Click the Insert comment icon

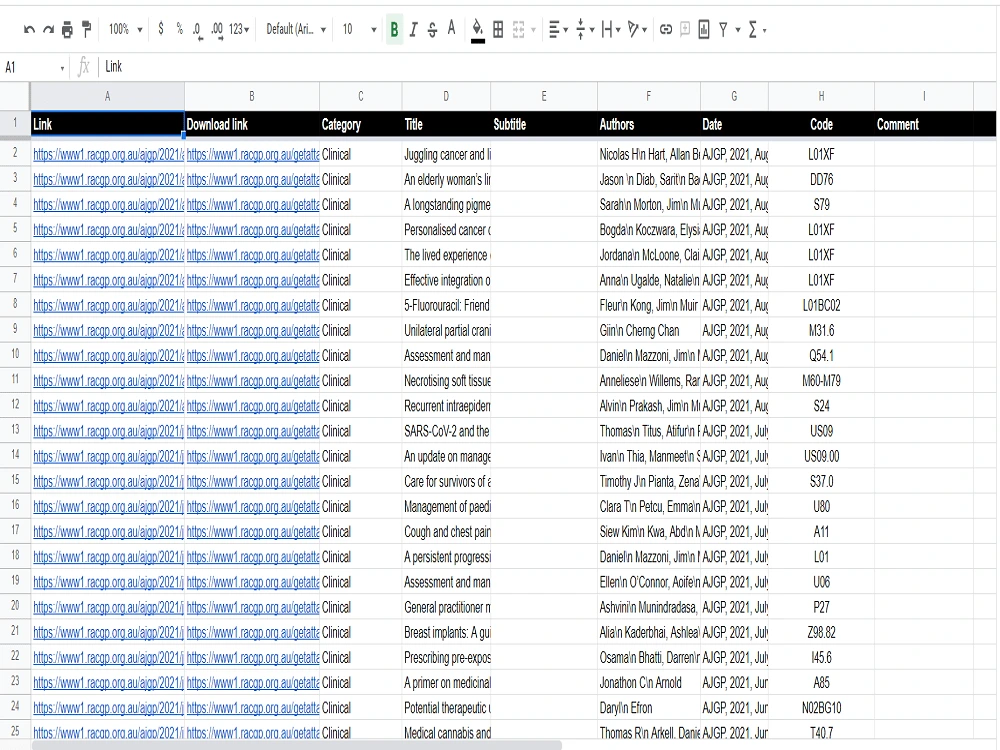pyautogui.click(x=685, y=29)
